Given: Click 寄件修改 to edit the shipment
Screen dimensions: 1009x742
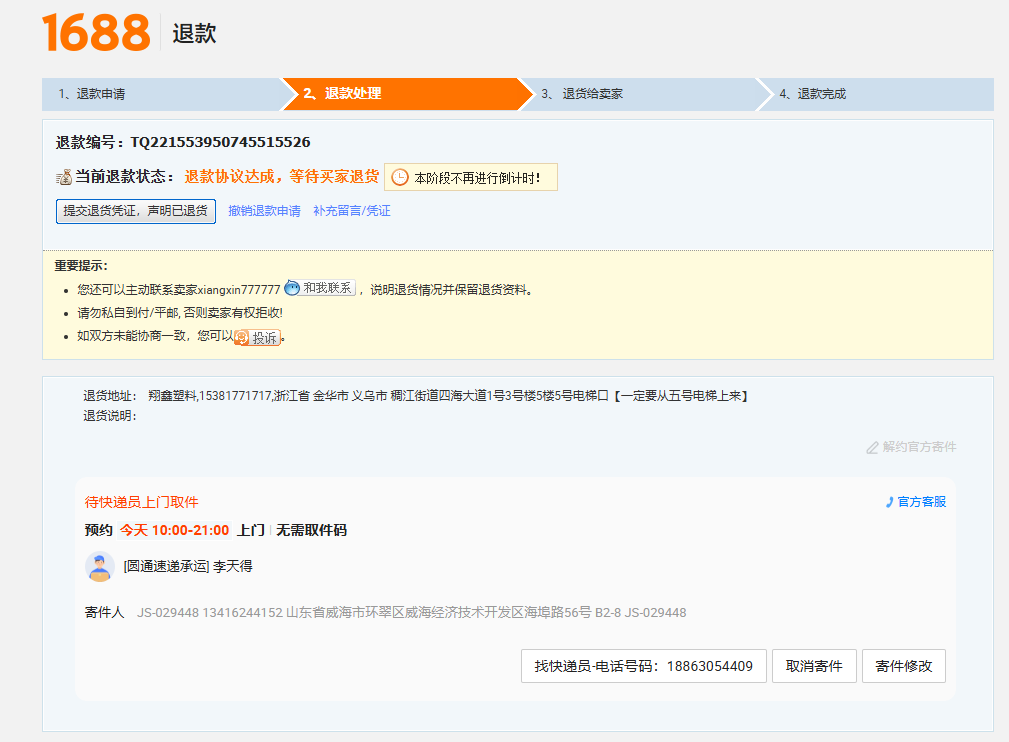Looking at the screenshot, I should (903, 666).
